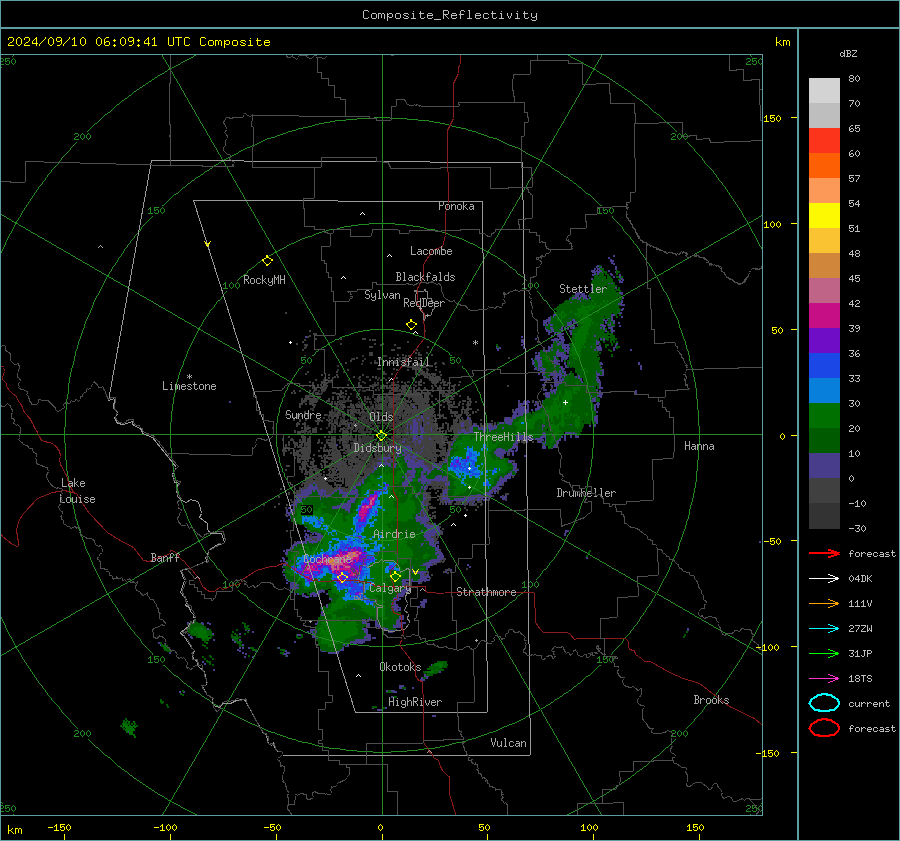Click the Innisfail city label
This screenshot has width=900, height=841.
tap(403, 362)
